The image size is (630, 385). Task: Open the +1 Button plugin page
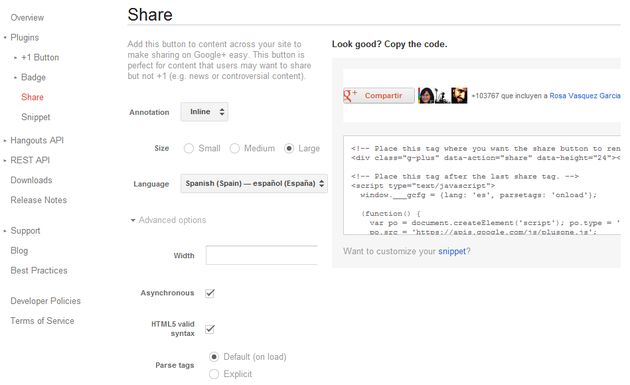tap(40, 57)
